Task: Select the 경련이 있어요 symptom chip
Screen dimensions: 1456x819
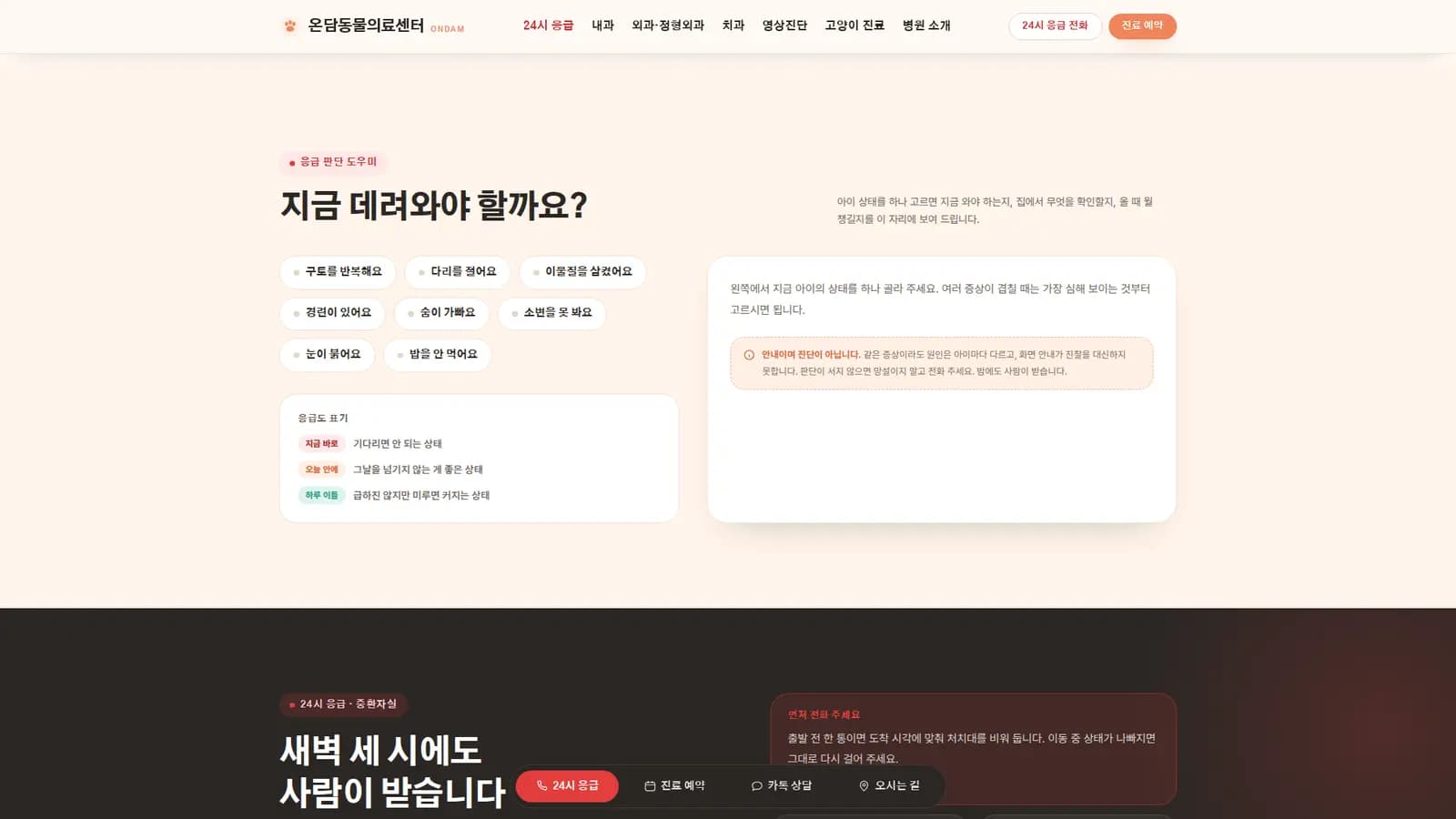Action: point(332,313)
